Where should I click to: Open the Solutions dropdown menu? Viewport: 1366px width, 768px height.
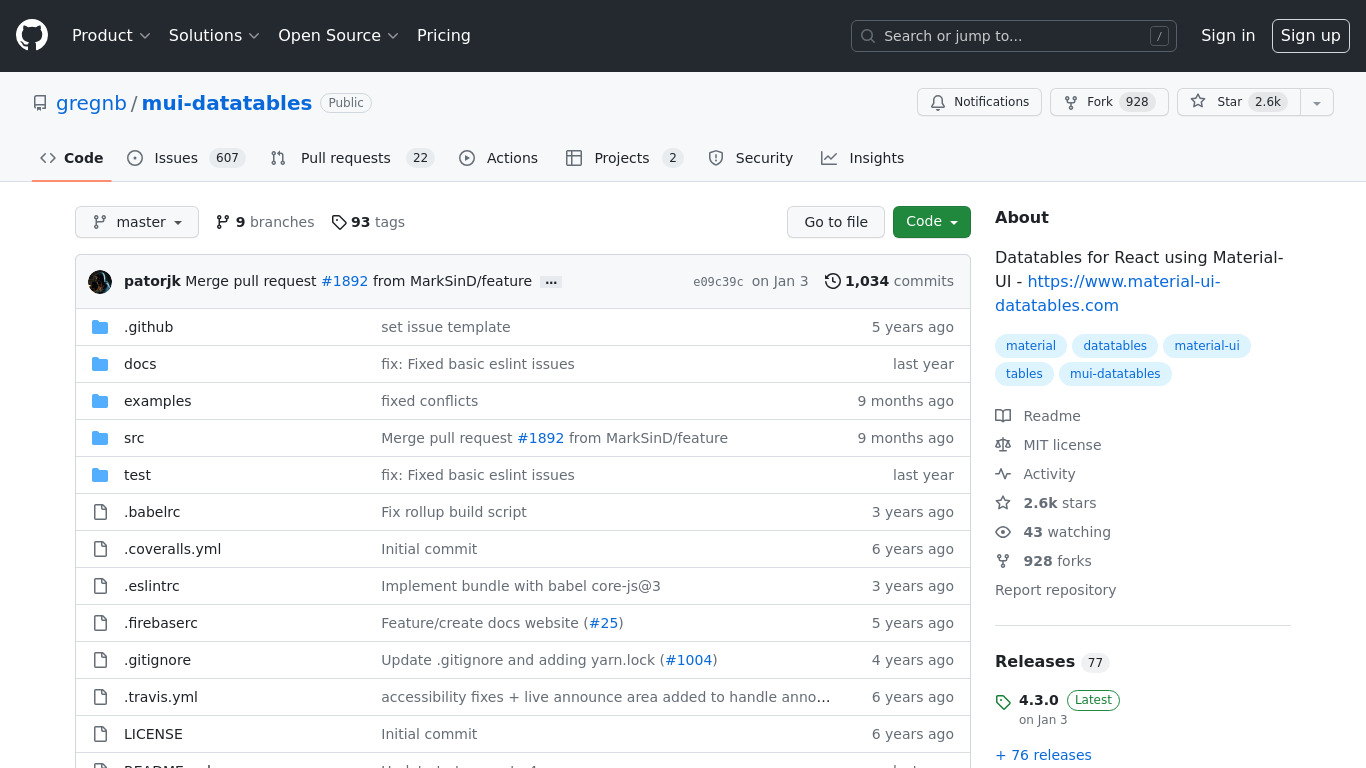coord(214,36)
